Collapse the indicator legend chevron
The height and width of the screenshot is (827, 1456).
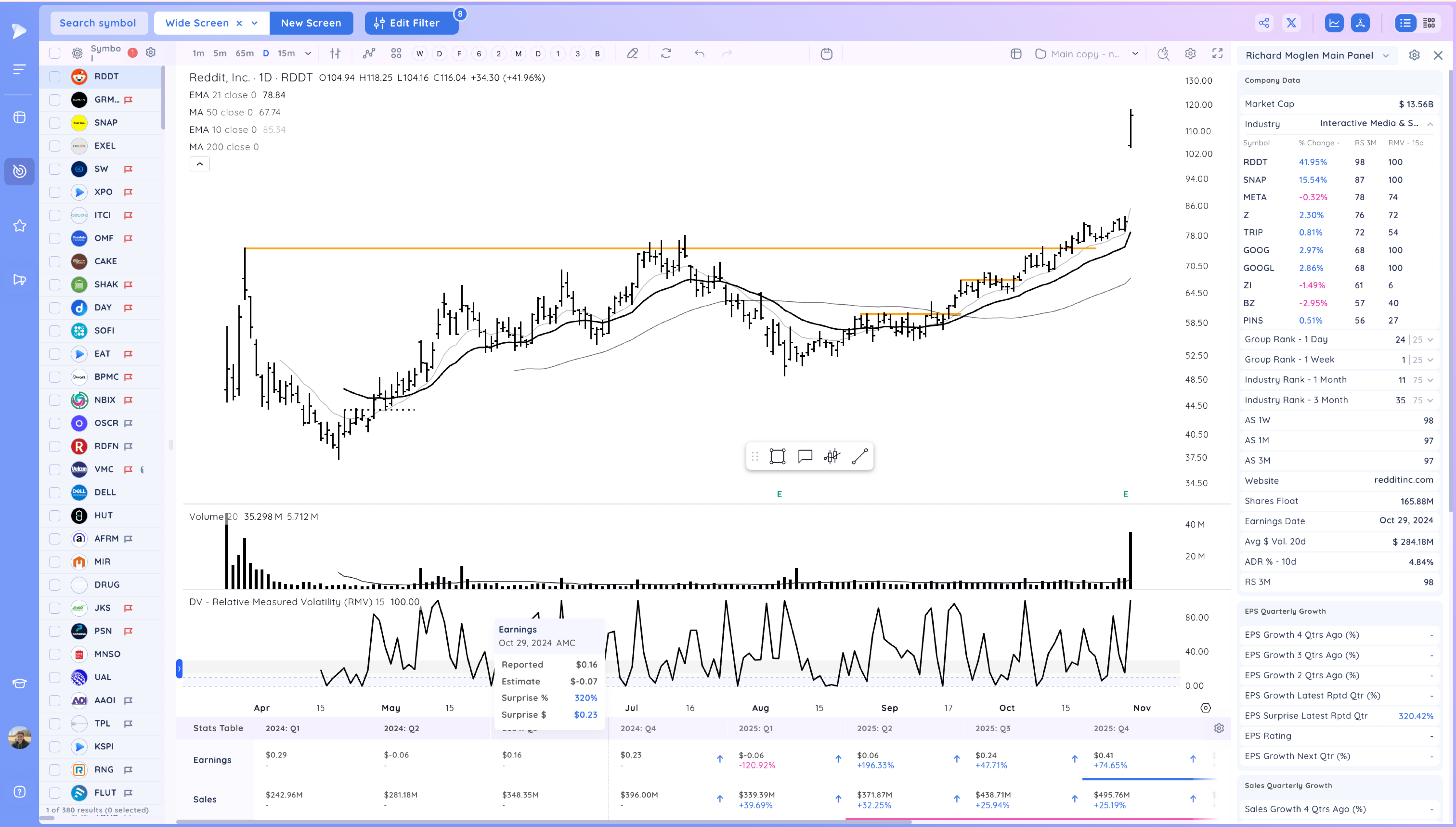tap(199, 164)
